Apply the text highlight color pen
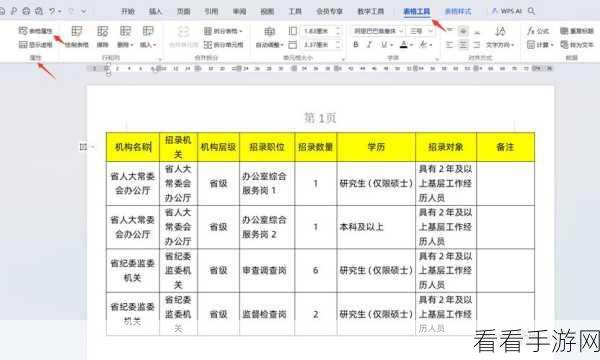The image size is (600, 360). (423, 45)
